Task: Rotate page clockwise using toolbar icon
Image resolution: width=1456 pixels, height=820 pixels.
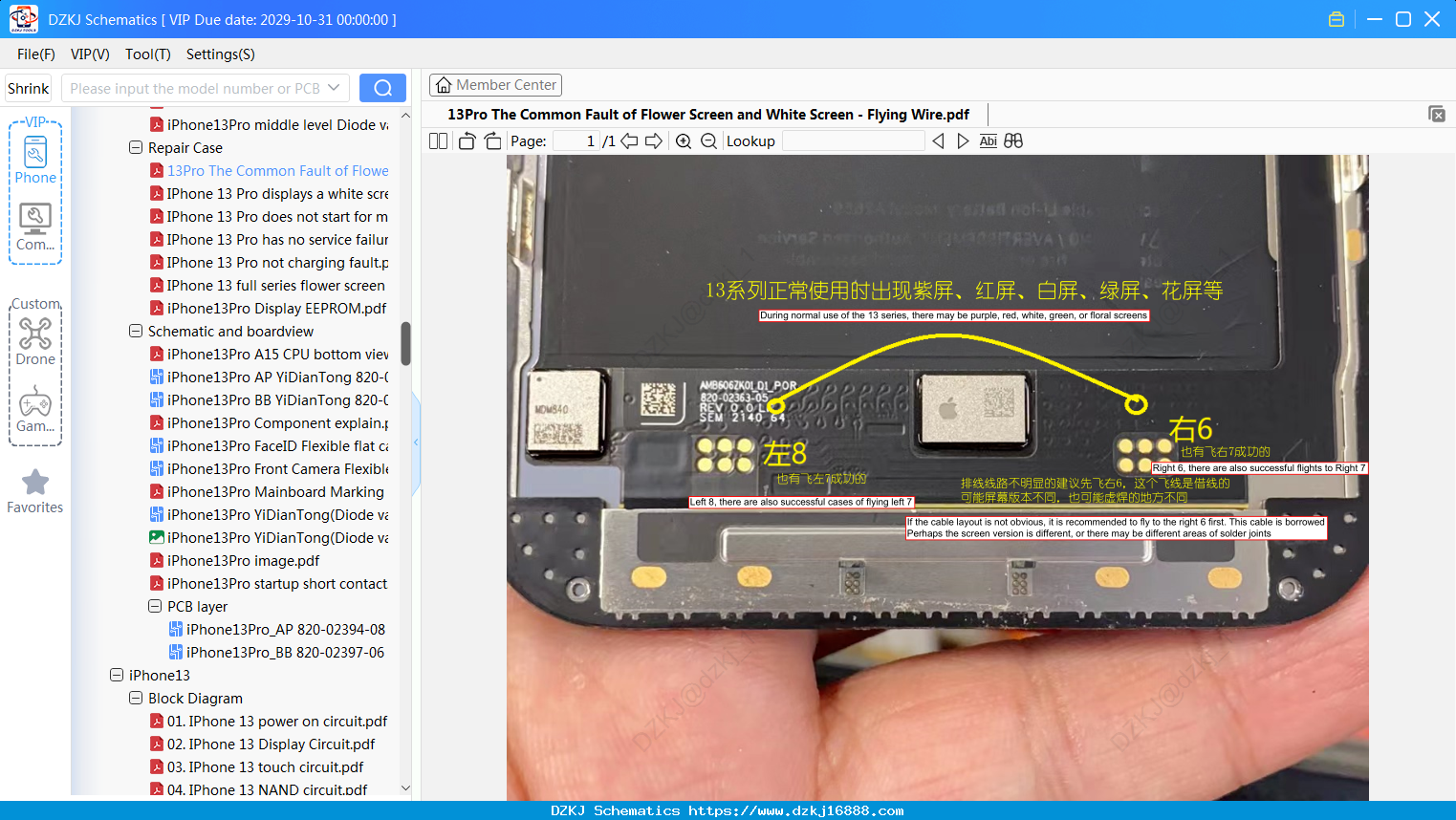Action: tap(492, 141)
